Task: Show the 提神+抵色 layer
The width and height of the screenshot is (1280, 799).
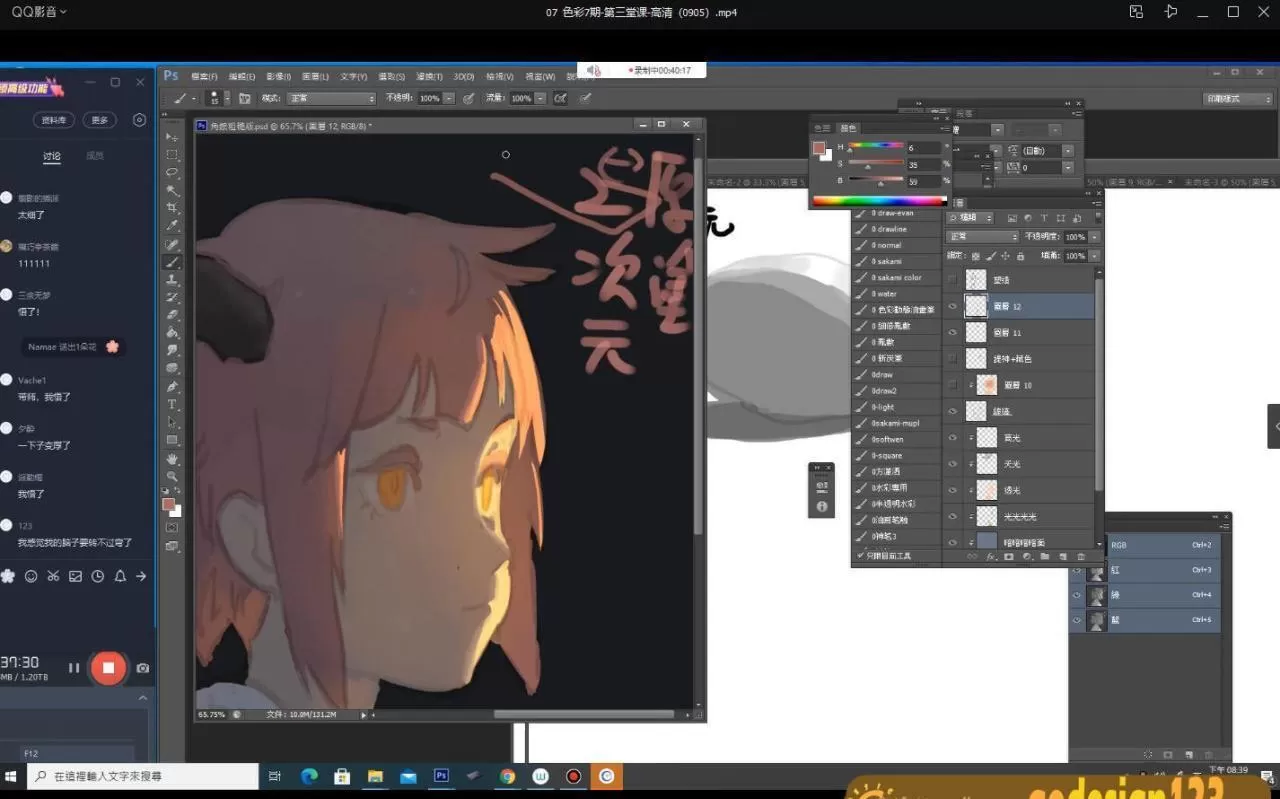Action: click(952, 358)
